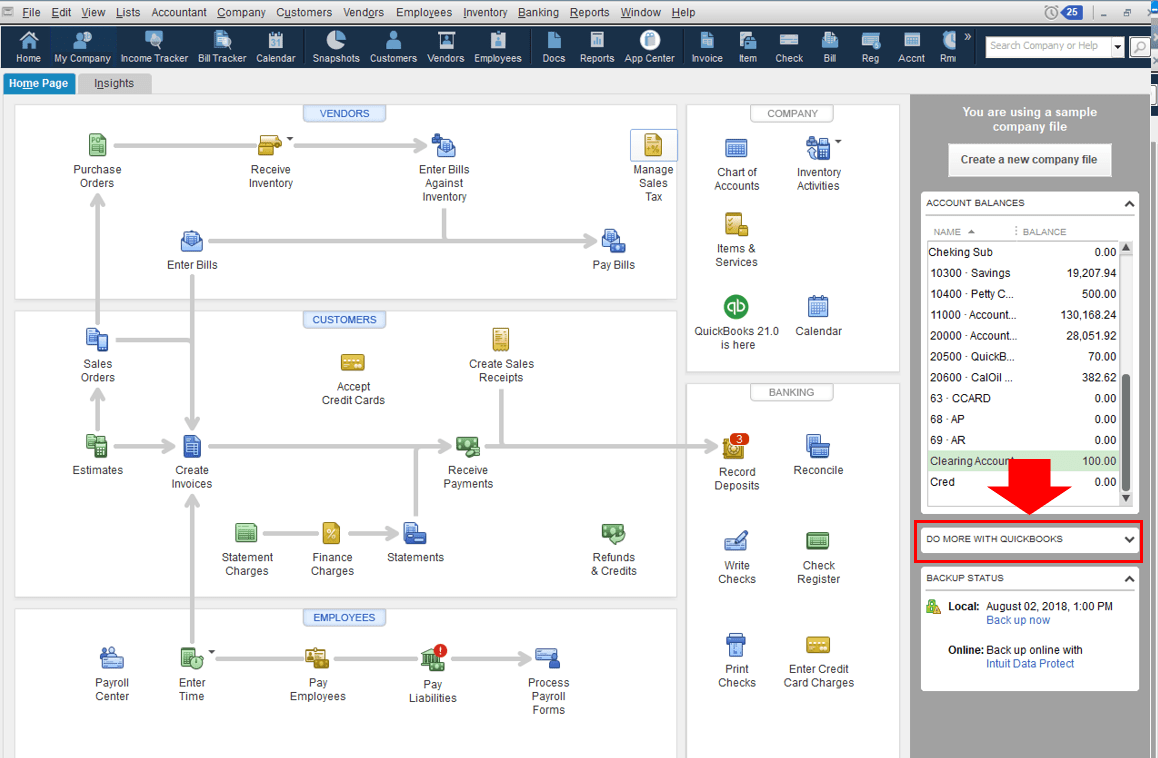Click Accept Credit Cards icon
The width and height of the screenshot is (1158, 758).
point(353,363)
